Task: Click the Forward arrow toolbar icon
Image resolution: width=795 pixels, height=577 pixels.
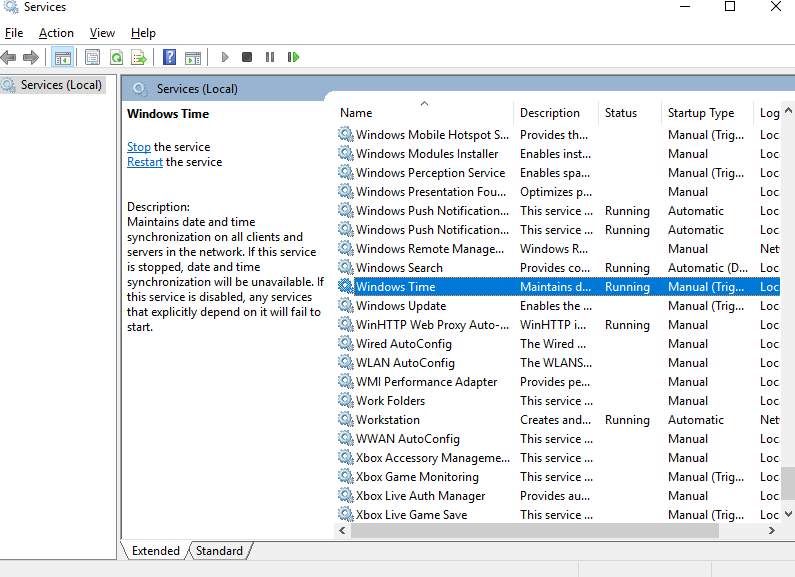Action: click(x=31, y=57)
